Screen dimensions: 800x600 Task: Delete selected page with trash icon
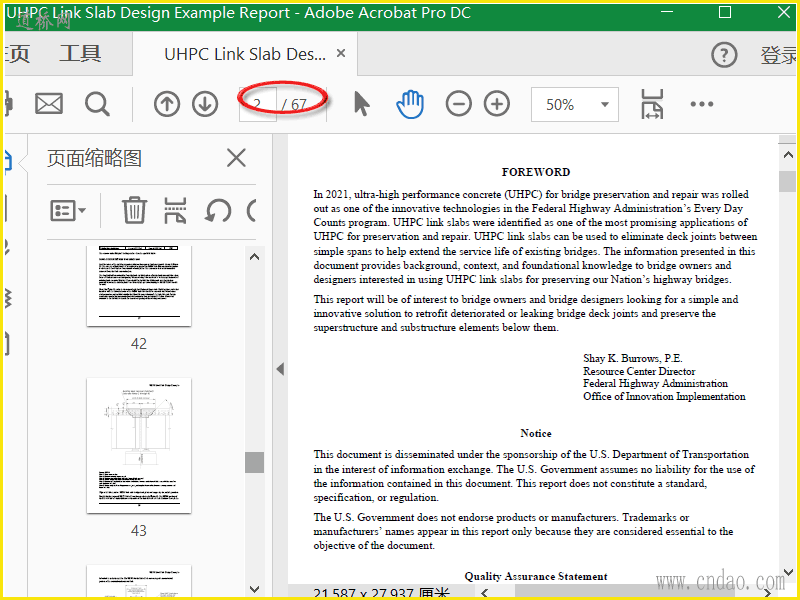click(134, 210)
